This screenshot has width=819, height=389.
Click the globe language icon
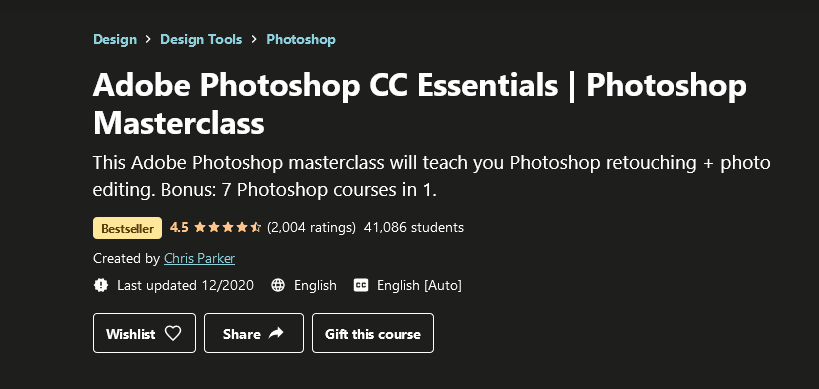pos(278,285)
